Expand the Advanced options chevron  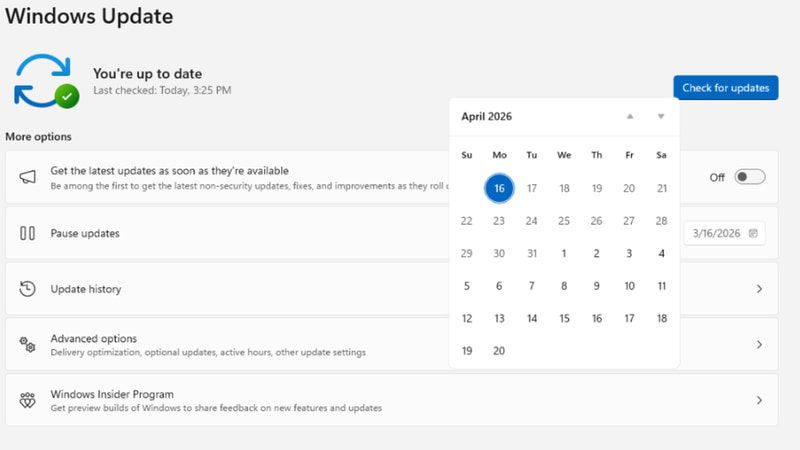click(759, 344)
